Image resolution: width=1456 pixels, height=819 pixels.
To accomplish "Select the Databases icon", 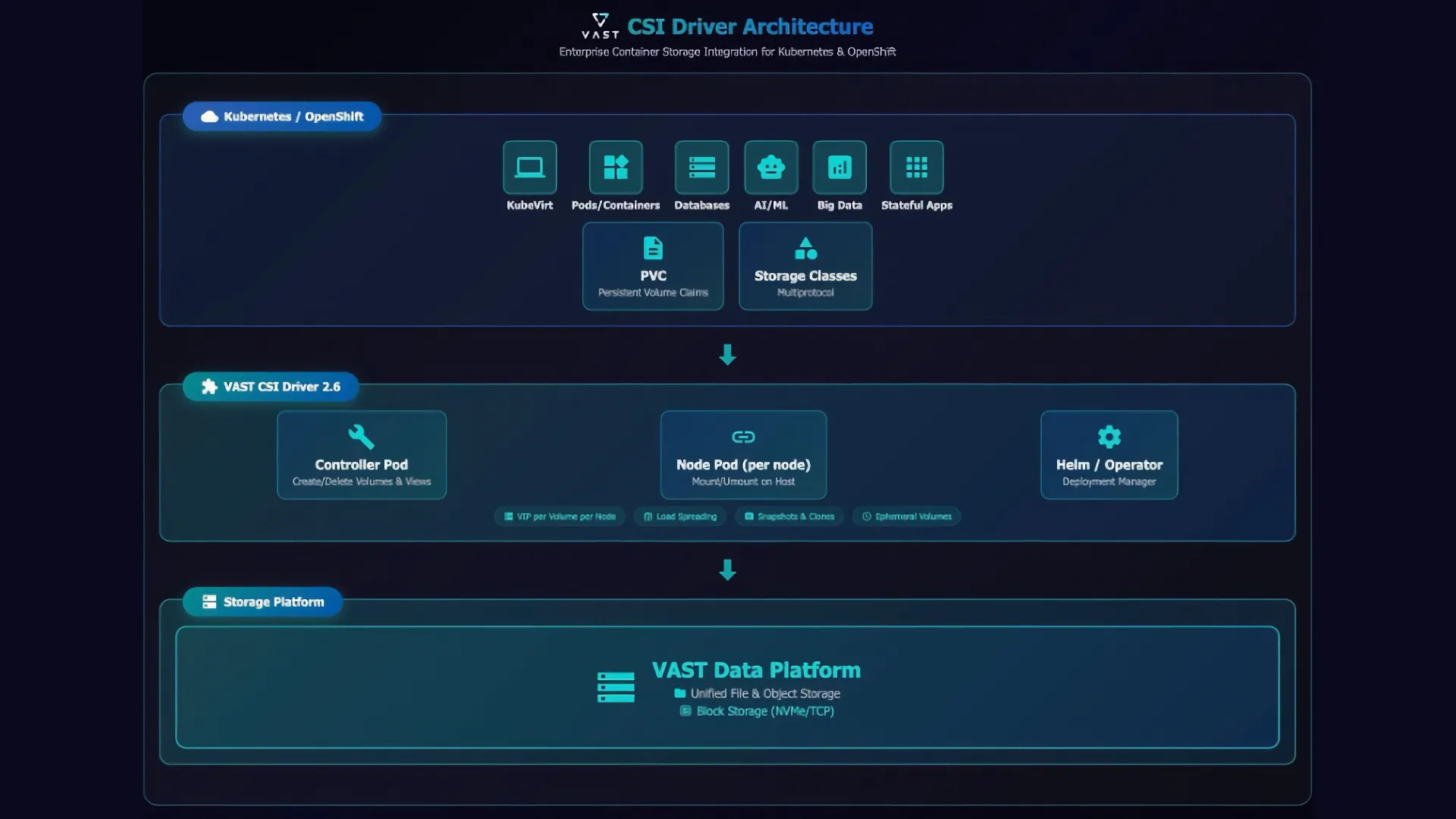I will pos(701,167).
